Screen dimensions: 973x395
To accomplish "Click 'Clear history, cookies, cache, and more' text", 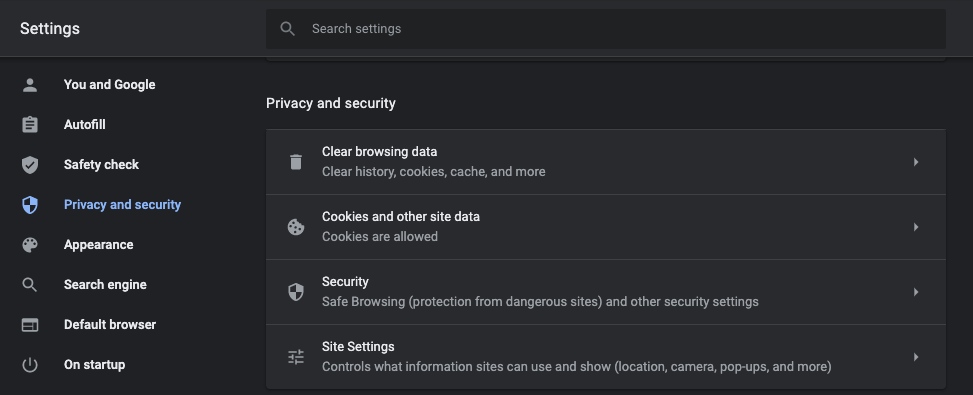I will tap(434, 172).
